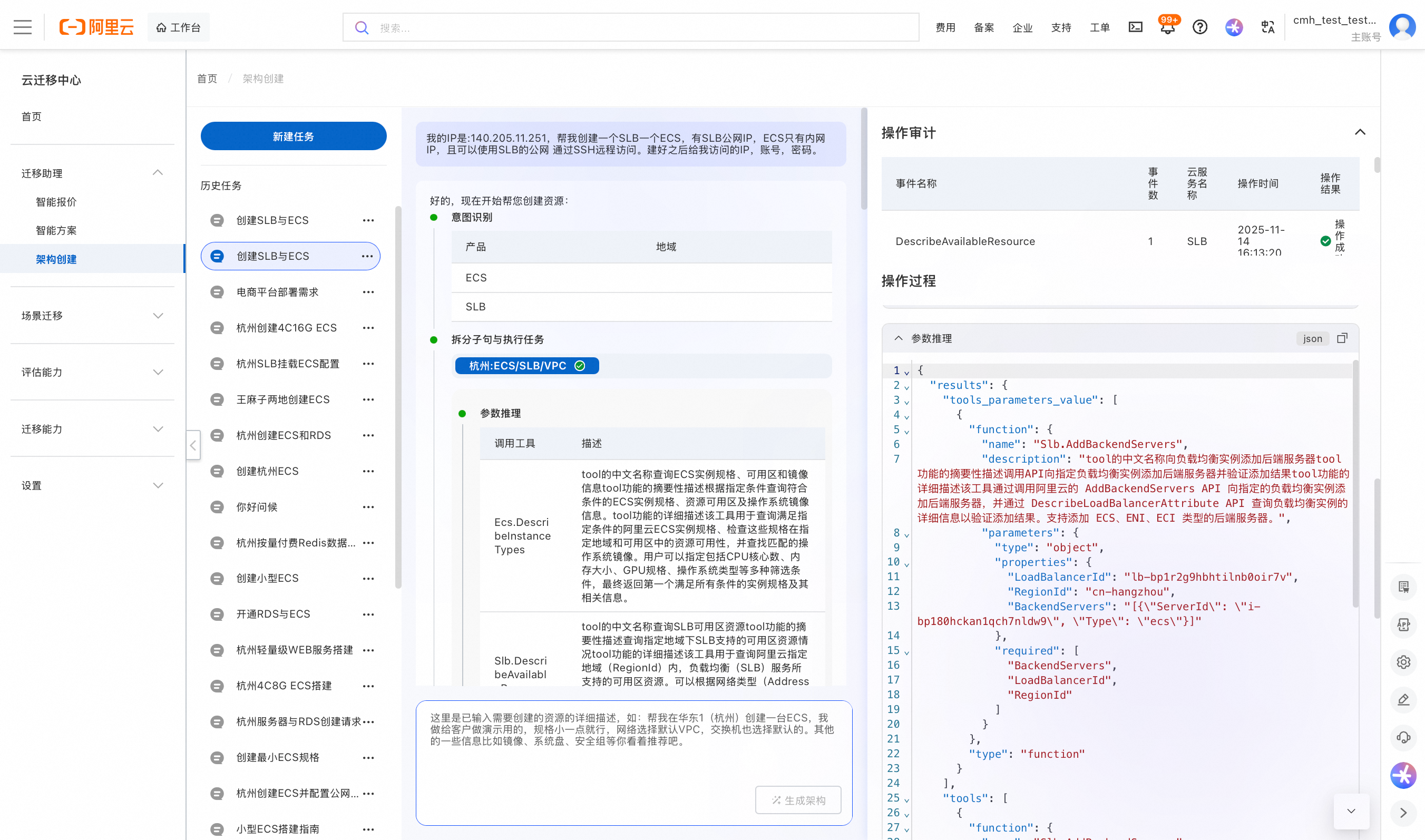
Task: Switch language using the translate icon
Action: coord(1267,26)
